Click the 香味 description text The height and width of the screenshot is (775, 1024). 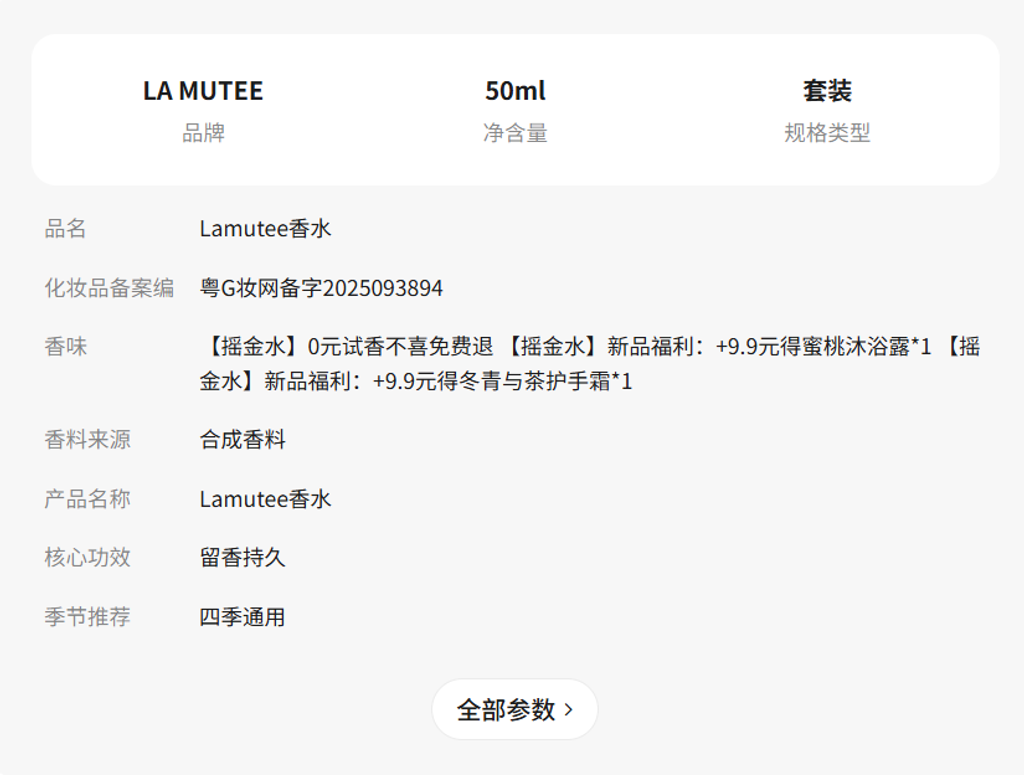tap(589, 364)
